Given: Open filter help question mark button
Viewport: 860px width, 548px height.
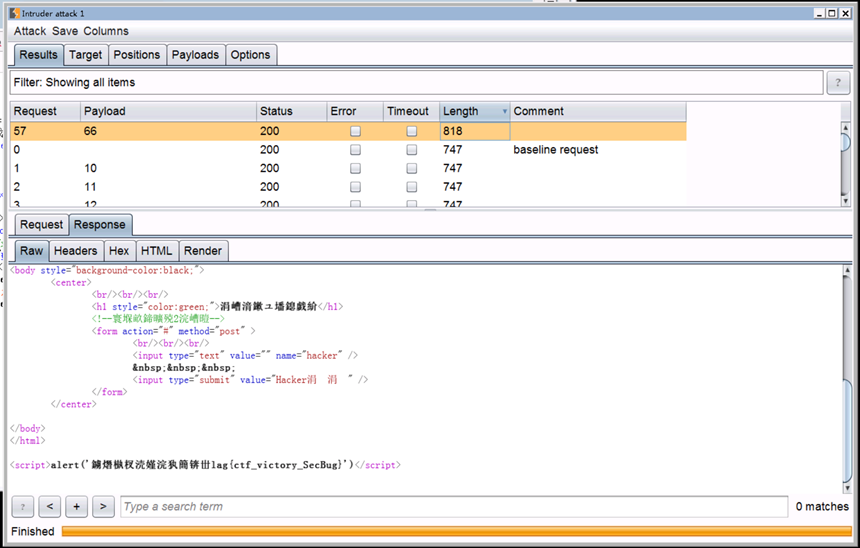Looking at the screenshot, I should [x=838, y=83].
